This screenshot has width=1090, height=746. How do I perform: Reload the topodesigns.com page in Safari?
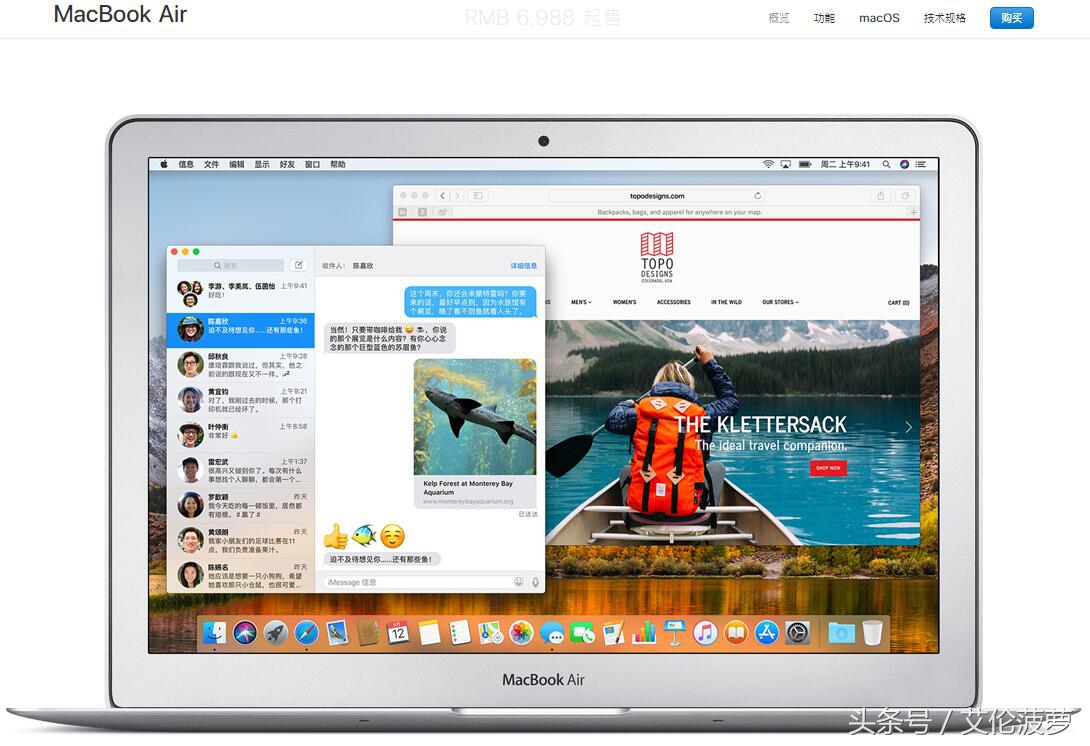[757, 196]
